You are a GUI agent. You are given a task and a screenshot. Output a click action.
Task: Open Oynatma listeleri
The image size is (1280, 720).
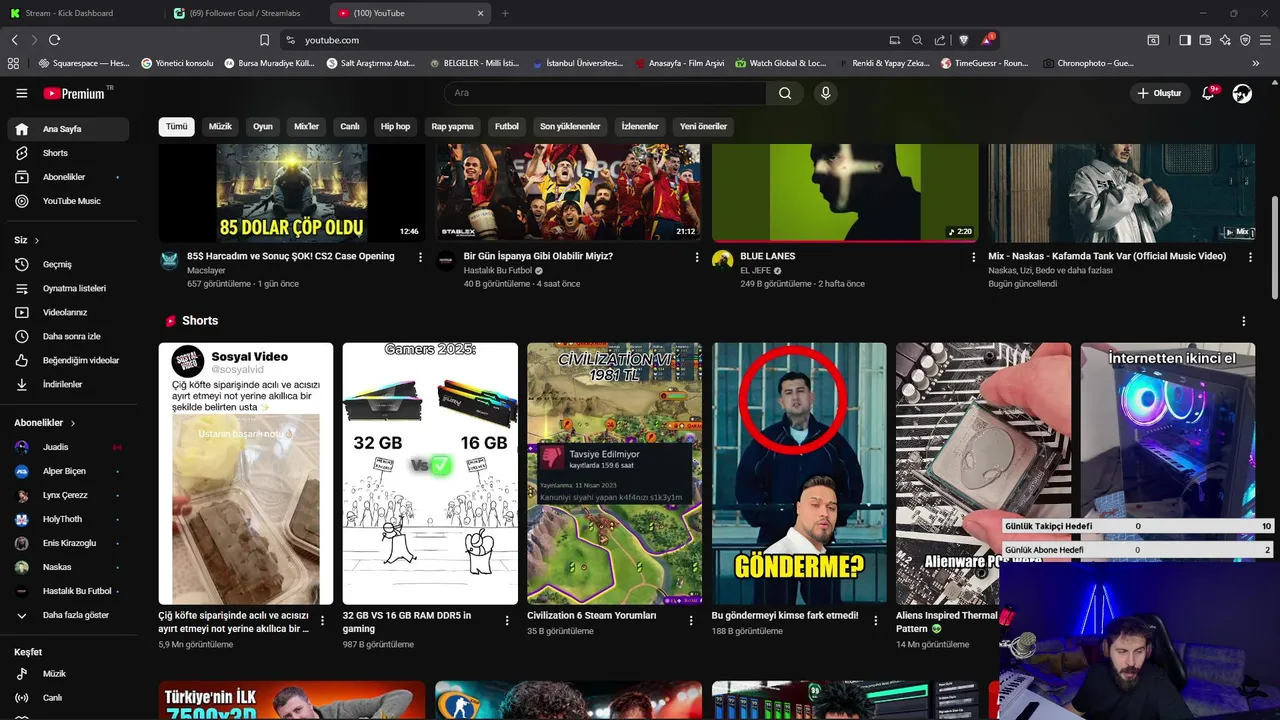click(x=68, y=288)
